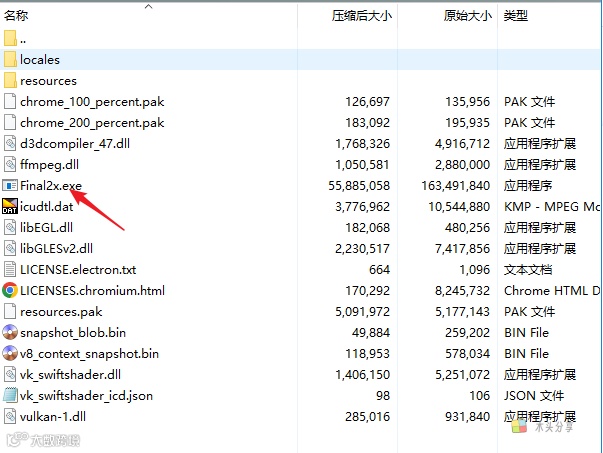Click the original size 480,256
The height and width of the screenshot is (453, 603).
point(468,228)
